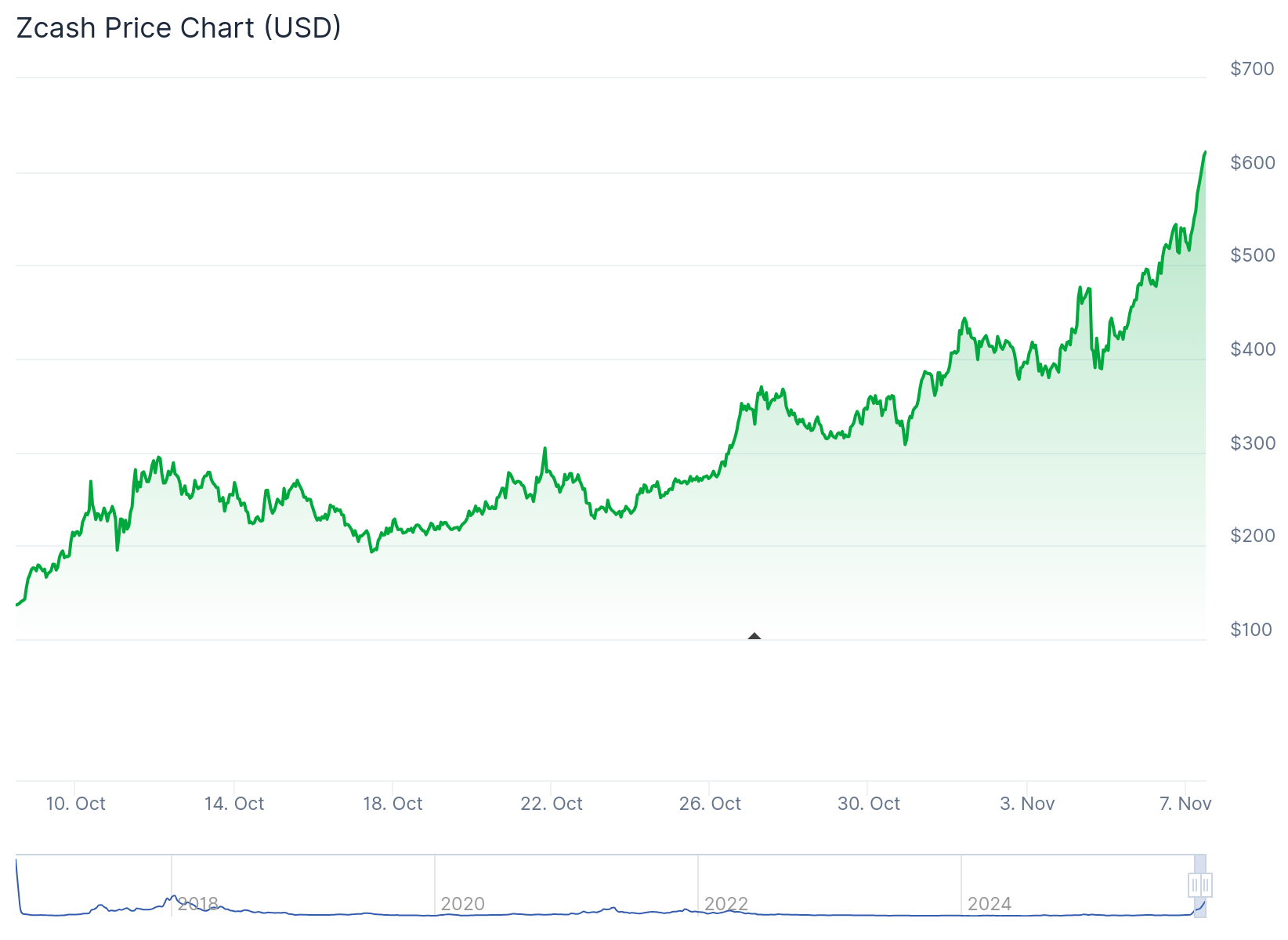Screen dimensions: 1288x940
Task: Click the 18. Oct date axis label
Action: [x=393, y=804]
